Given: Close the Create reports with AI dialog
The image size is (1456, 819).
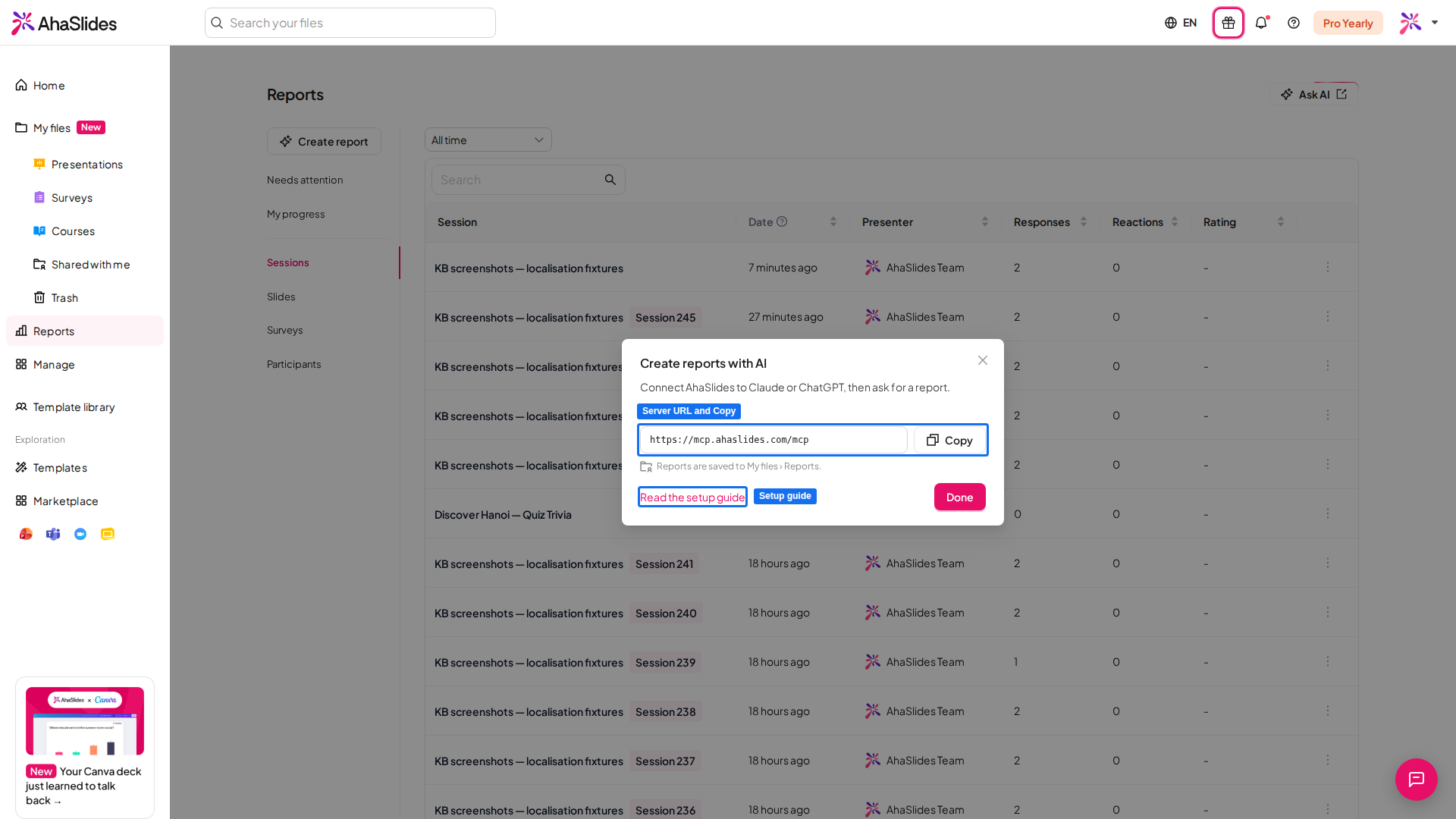Looking at the screenshot, I should click(x=983, y=360).
